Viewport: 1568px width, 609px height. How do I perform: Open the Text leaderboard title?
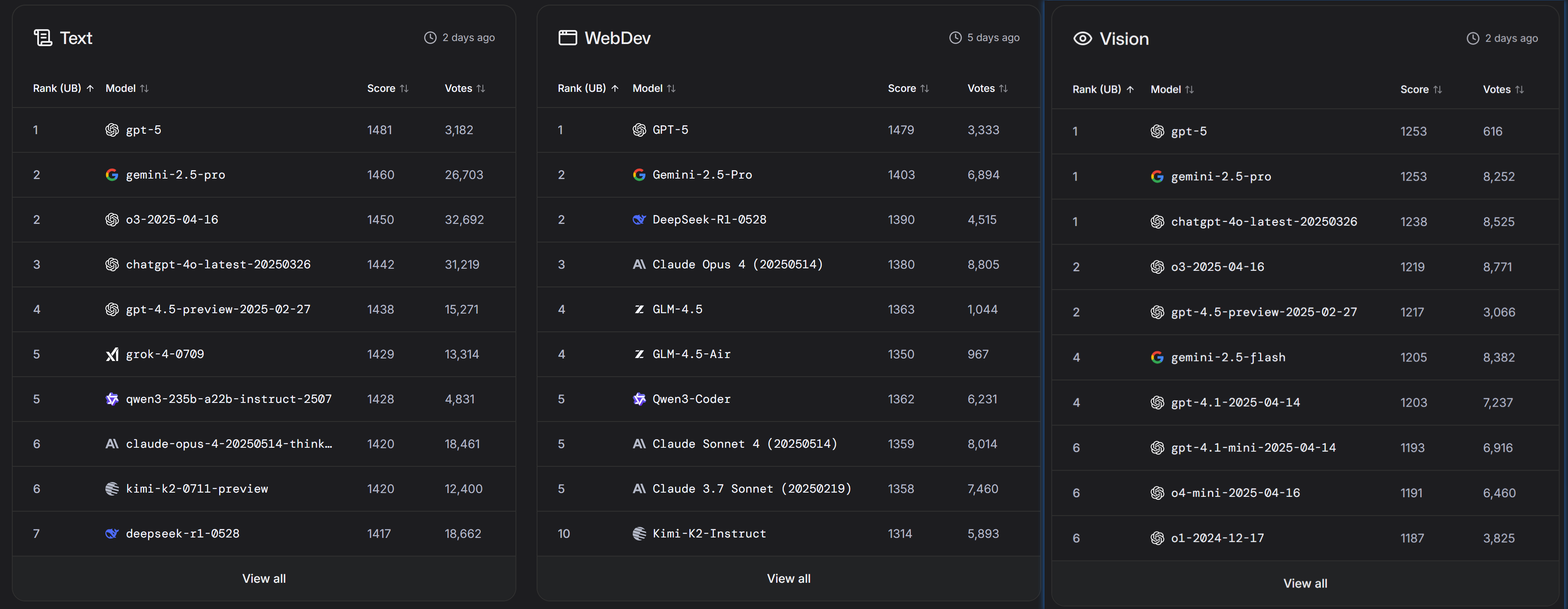tap(76, 38)
